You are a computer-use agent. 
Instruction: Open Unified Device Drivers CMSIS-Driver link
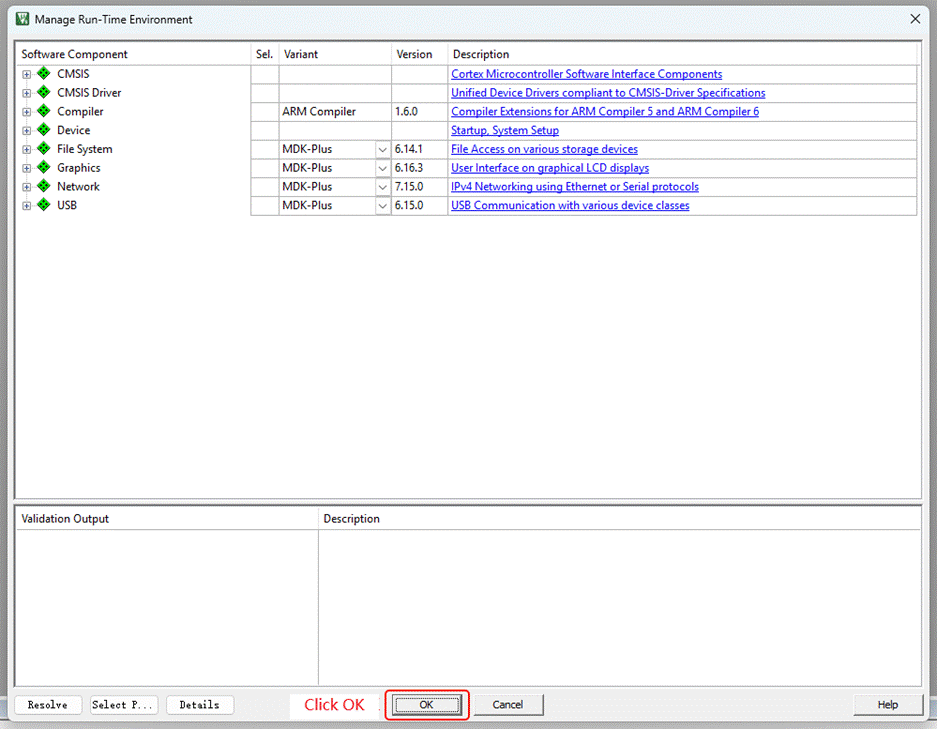[608, 93]
